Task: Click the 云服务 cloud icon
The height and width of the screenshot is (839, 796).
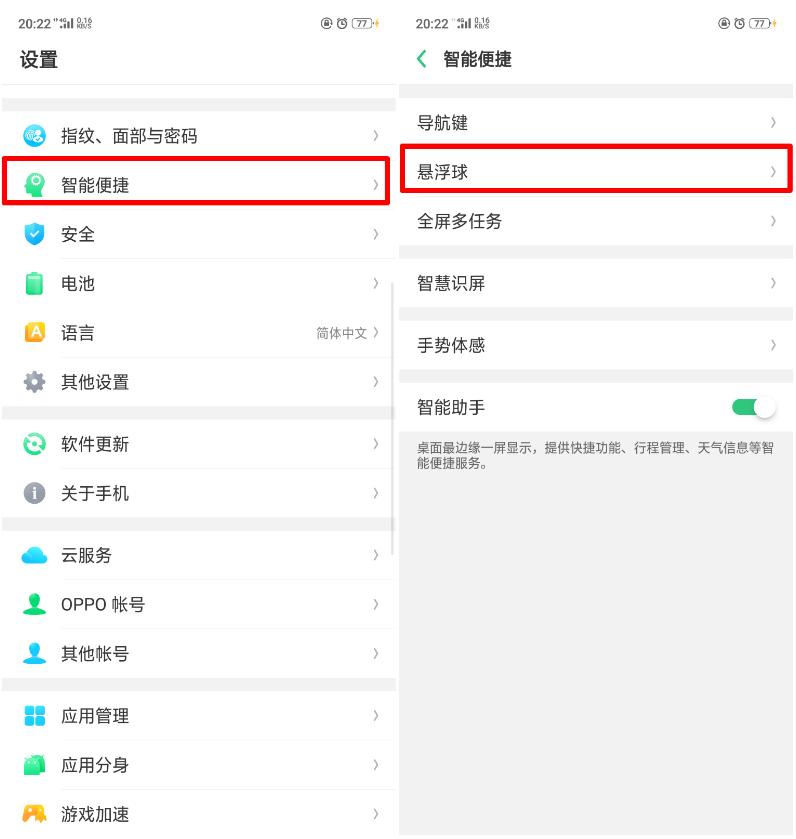Action: coord(34,555)
